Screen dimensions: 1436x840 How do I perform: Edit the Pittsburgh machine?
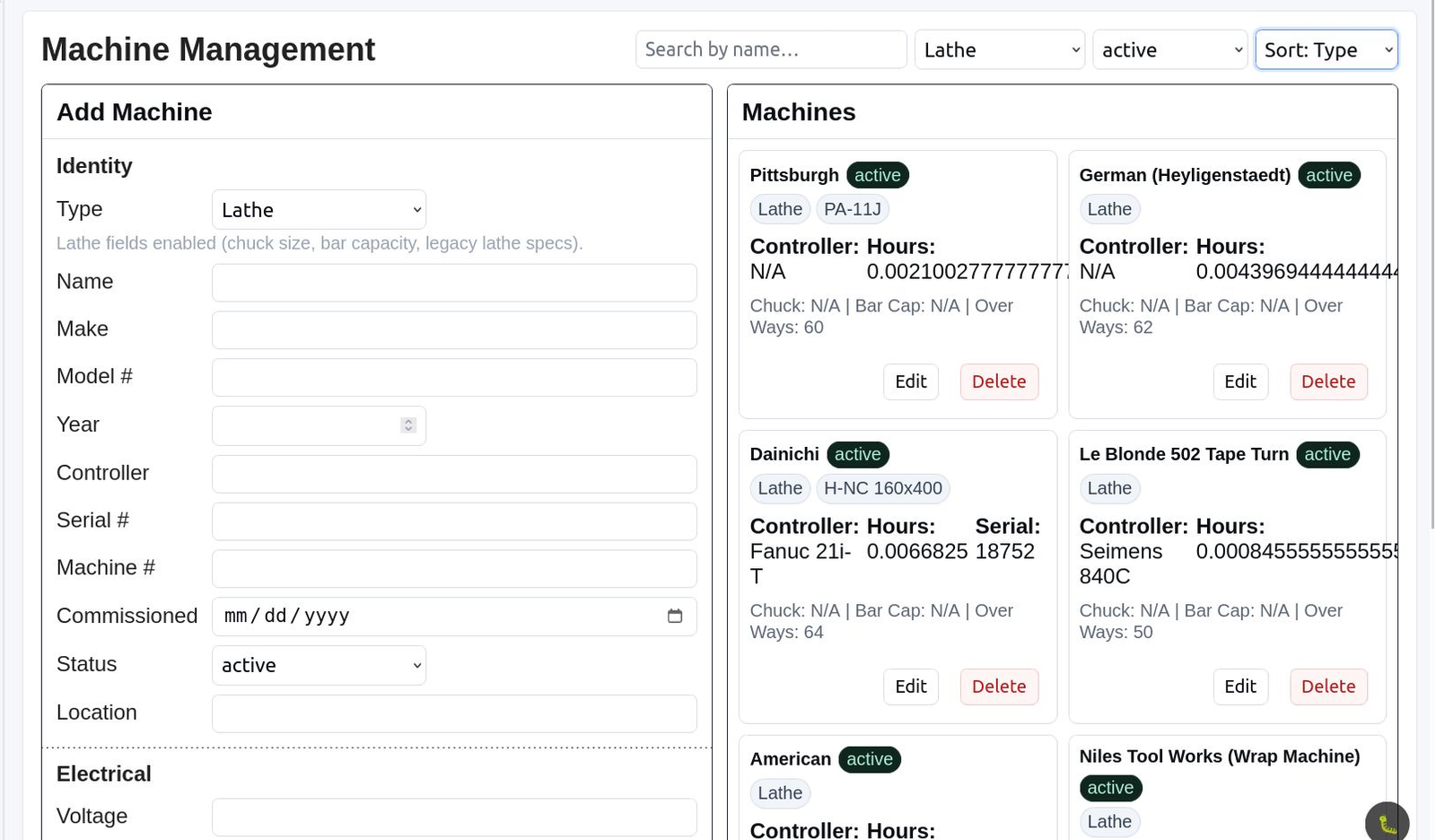pyautogui.click(x=910, y=381)
